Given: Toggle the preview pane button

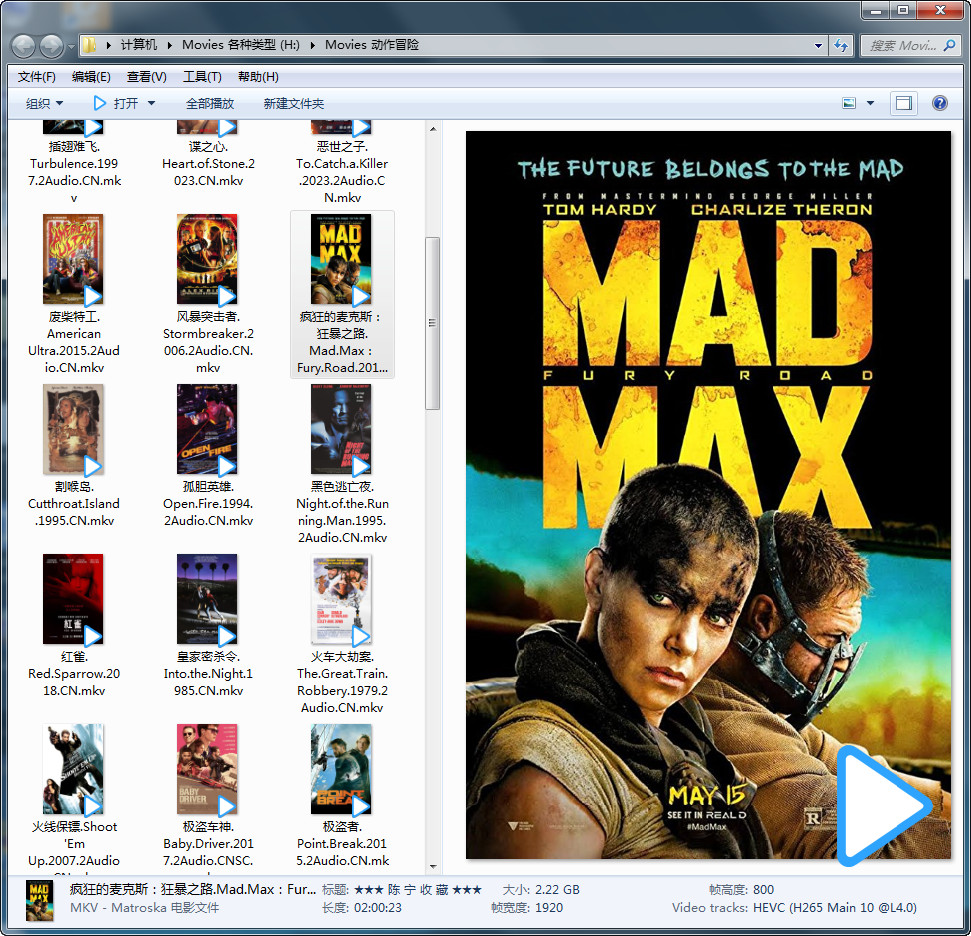Looking at the screenshot, I should pyautogui.click(x=903, y=103).
